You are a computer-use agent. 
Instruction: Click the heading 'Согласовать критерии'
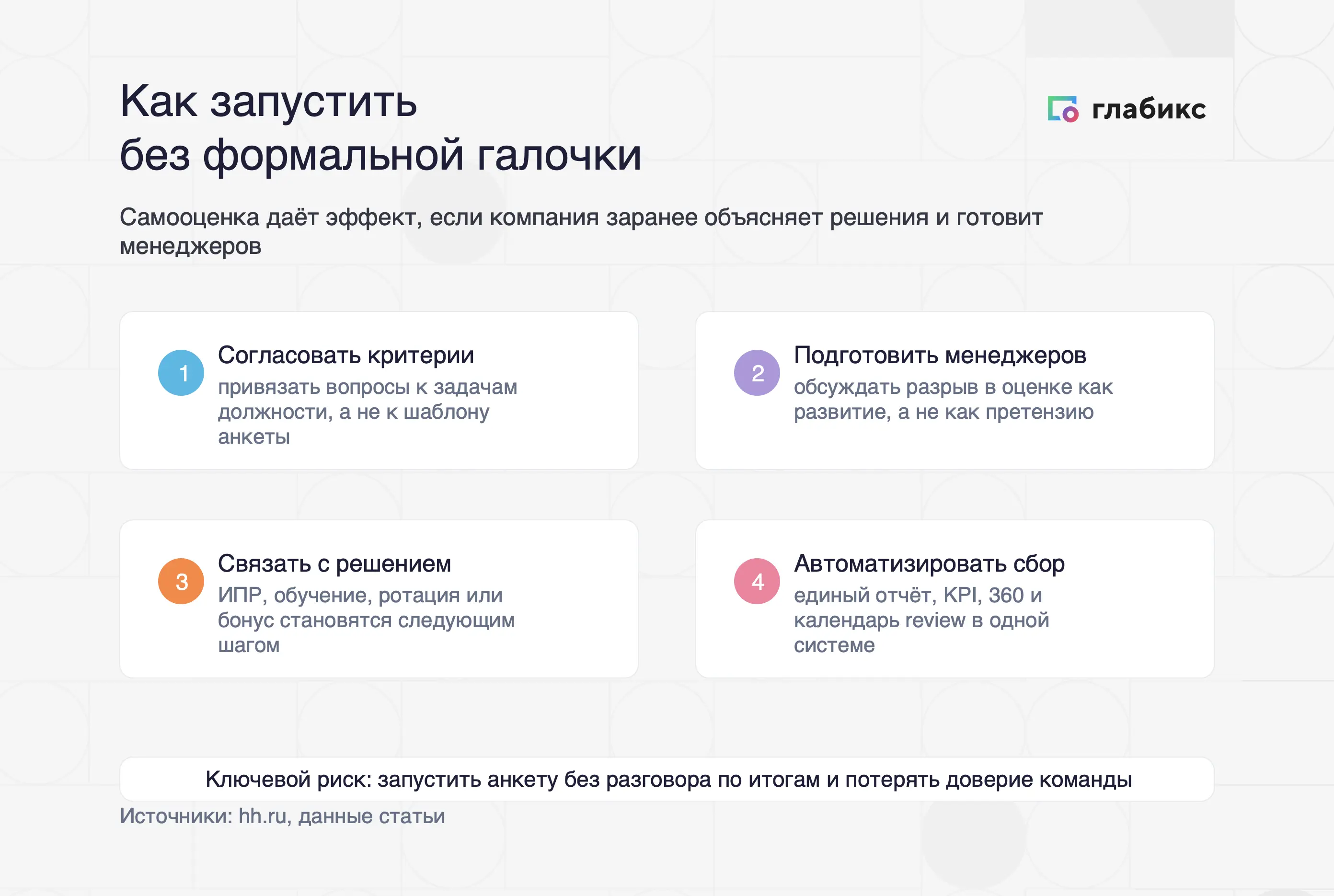[345, 356]
